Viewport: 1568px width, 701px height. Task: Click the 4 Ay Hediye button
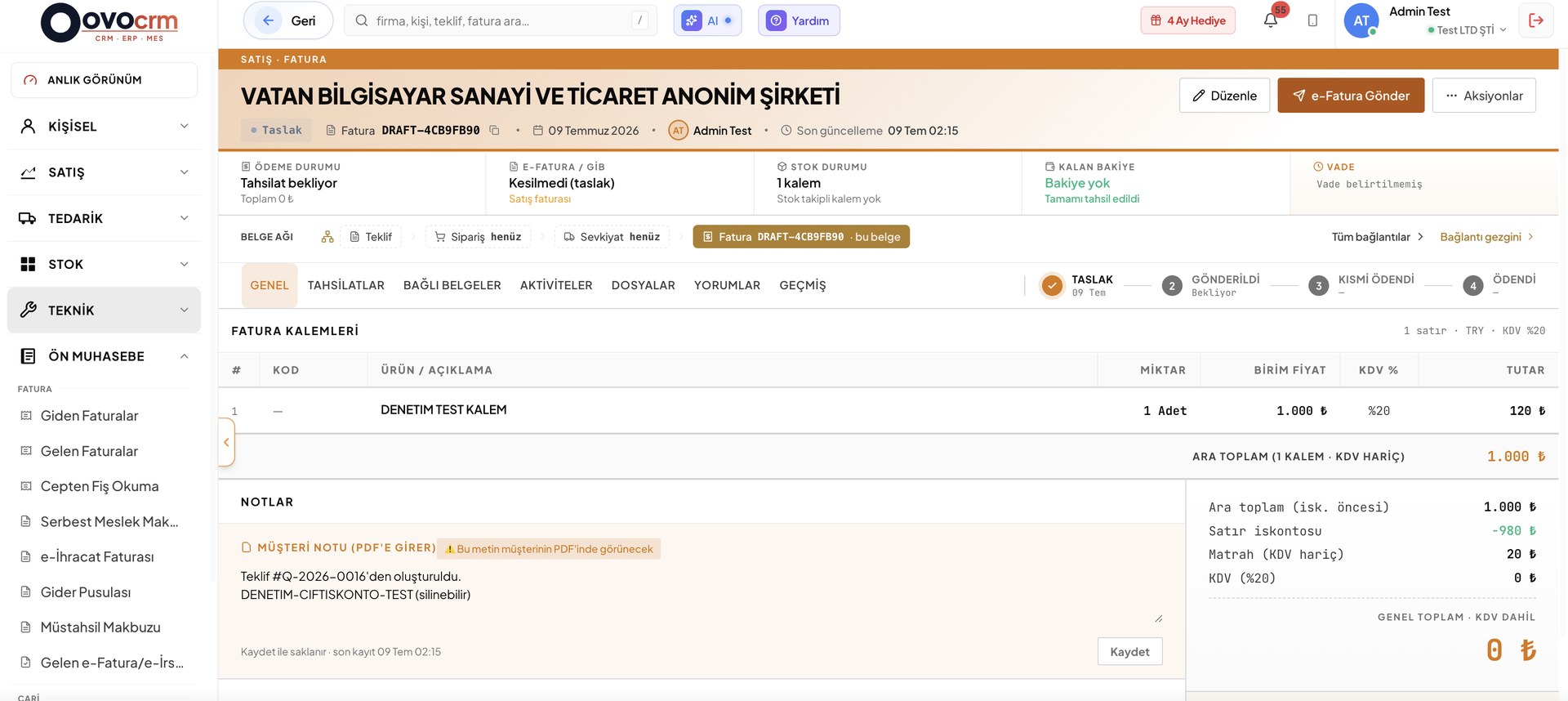click(x=1188, y=20)
